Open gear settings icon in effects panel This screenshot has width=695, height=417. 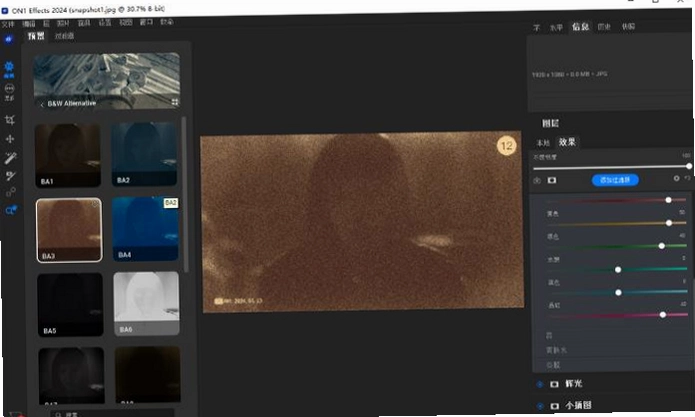tap(676, 178)
